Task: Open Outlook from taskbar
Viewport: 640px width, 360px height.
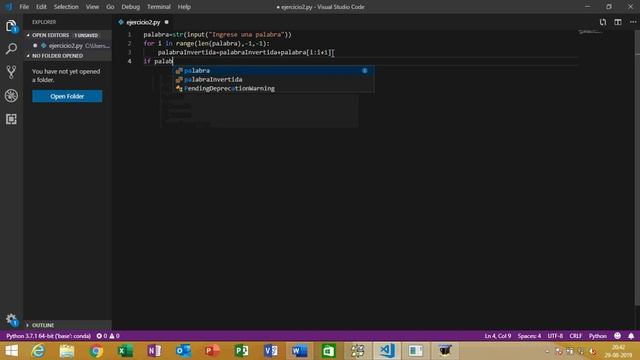Action: point(183,351)
